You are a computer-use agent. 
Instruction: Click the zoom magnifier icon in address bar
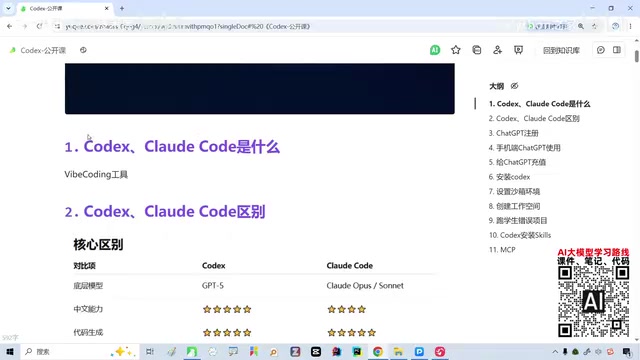(581, 26)
